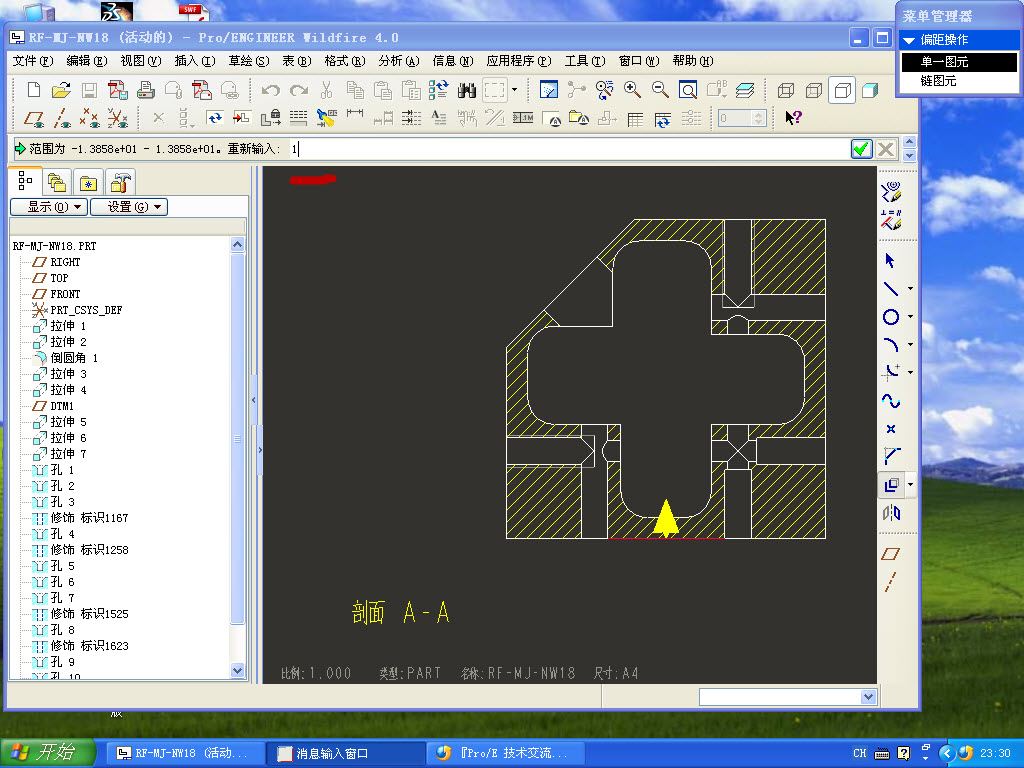The height and width of the screenshot is (768, 1024).
Task: Select the shaded display mode icon
Action: point(870,90)
